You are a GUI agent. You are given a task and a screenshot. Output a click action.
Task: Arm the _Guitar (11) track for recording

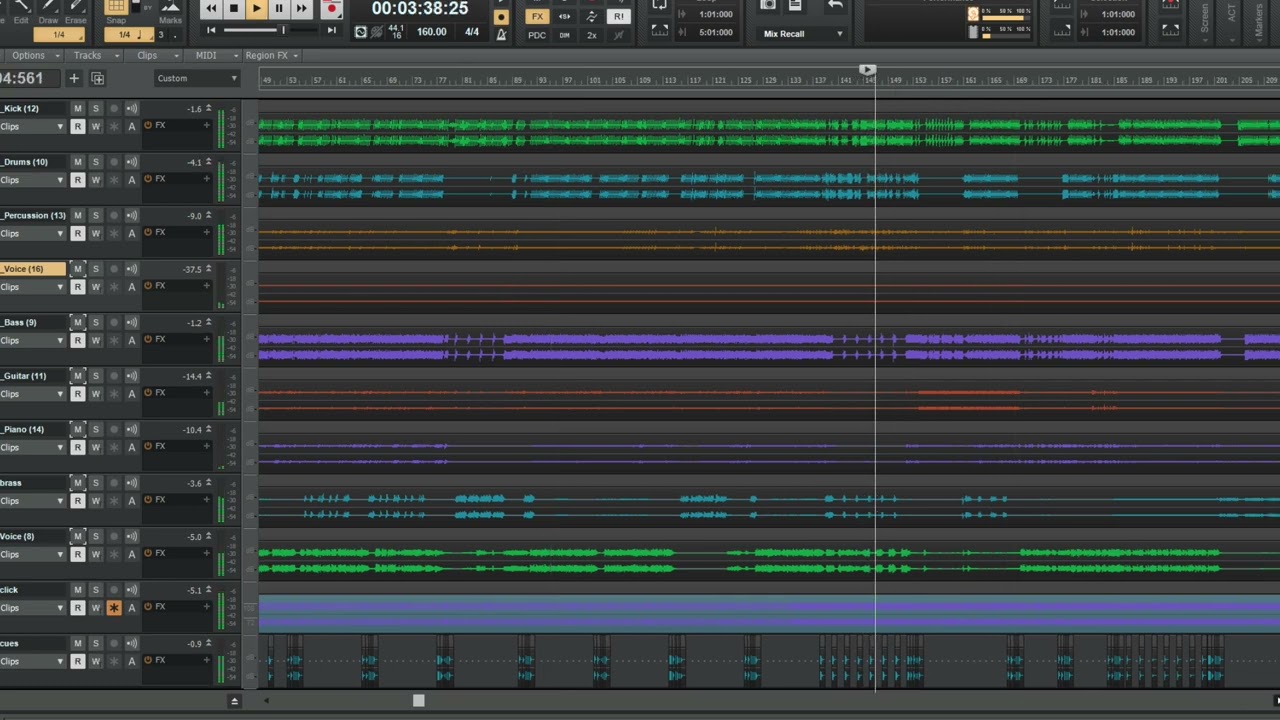(x=114, y=376)
